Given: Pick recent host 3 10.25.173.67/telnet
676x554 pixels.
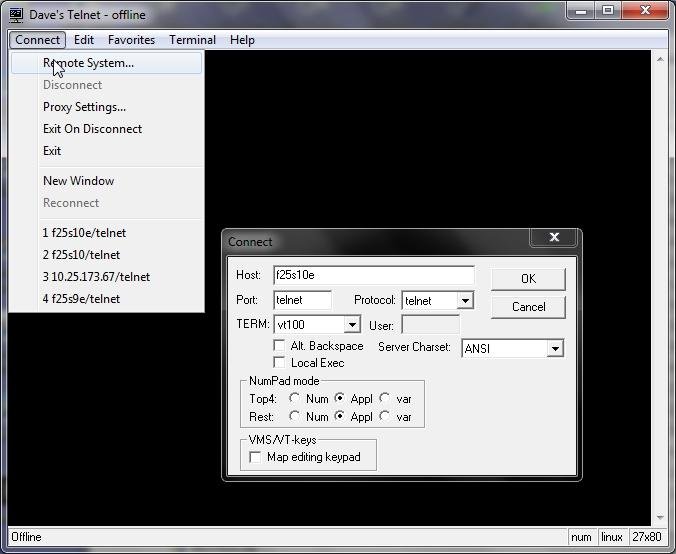Looking at the screenshot, I should (x=106, y=277).
